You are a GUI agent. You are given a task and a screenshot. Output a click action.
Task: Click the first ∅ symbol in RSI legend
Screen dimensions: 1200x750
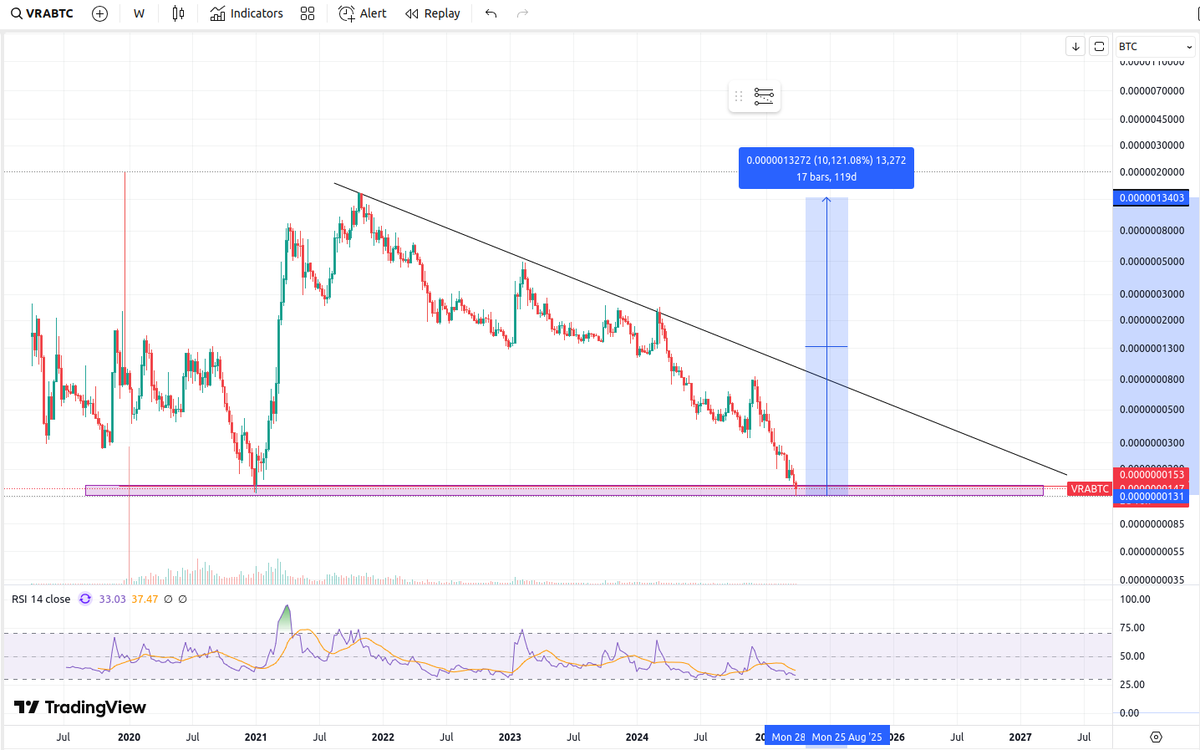(169, 599)
